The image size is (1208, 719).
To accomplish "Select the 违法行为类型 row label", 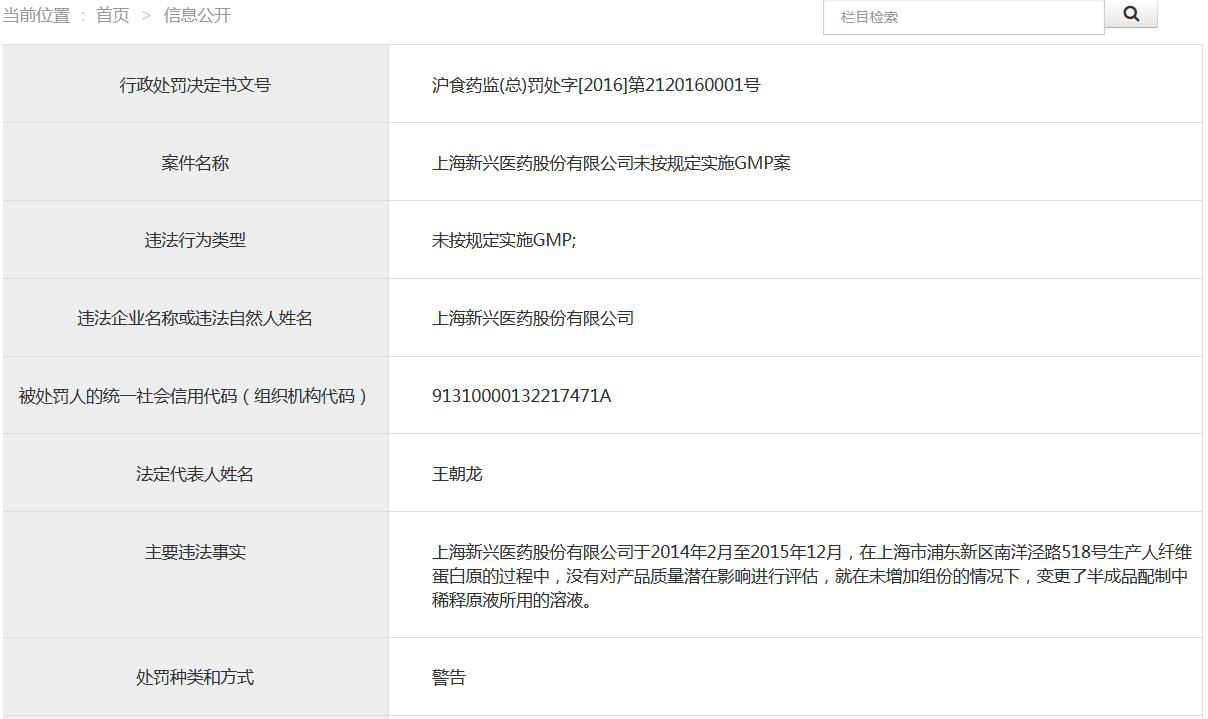I will pos(195,240).
